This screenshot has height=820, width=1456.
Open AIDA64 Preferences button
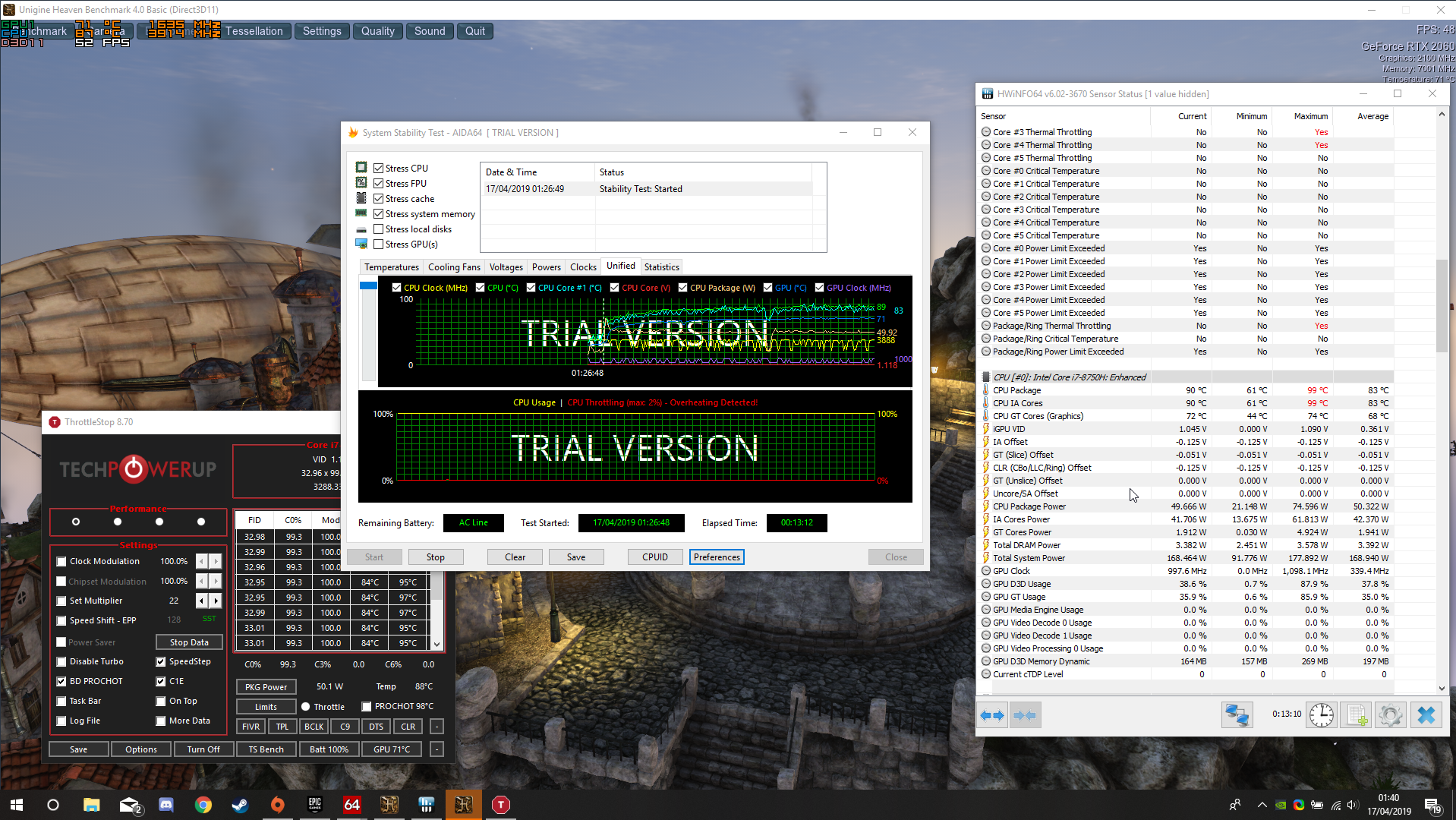tap(717, 557)
